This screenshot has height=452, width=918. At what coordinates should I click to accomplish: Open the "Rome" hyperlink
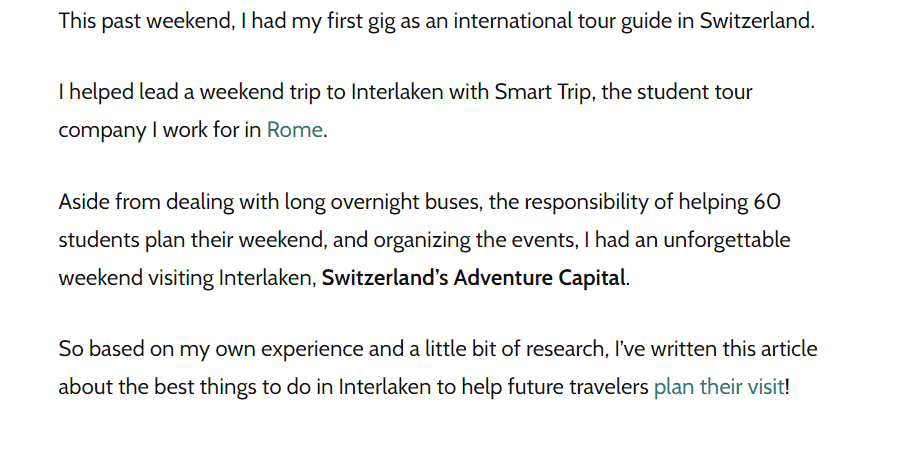(294, 130)
